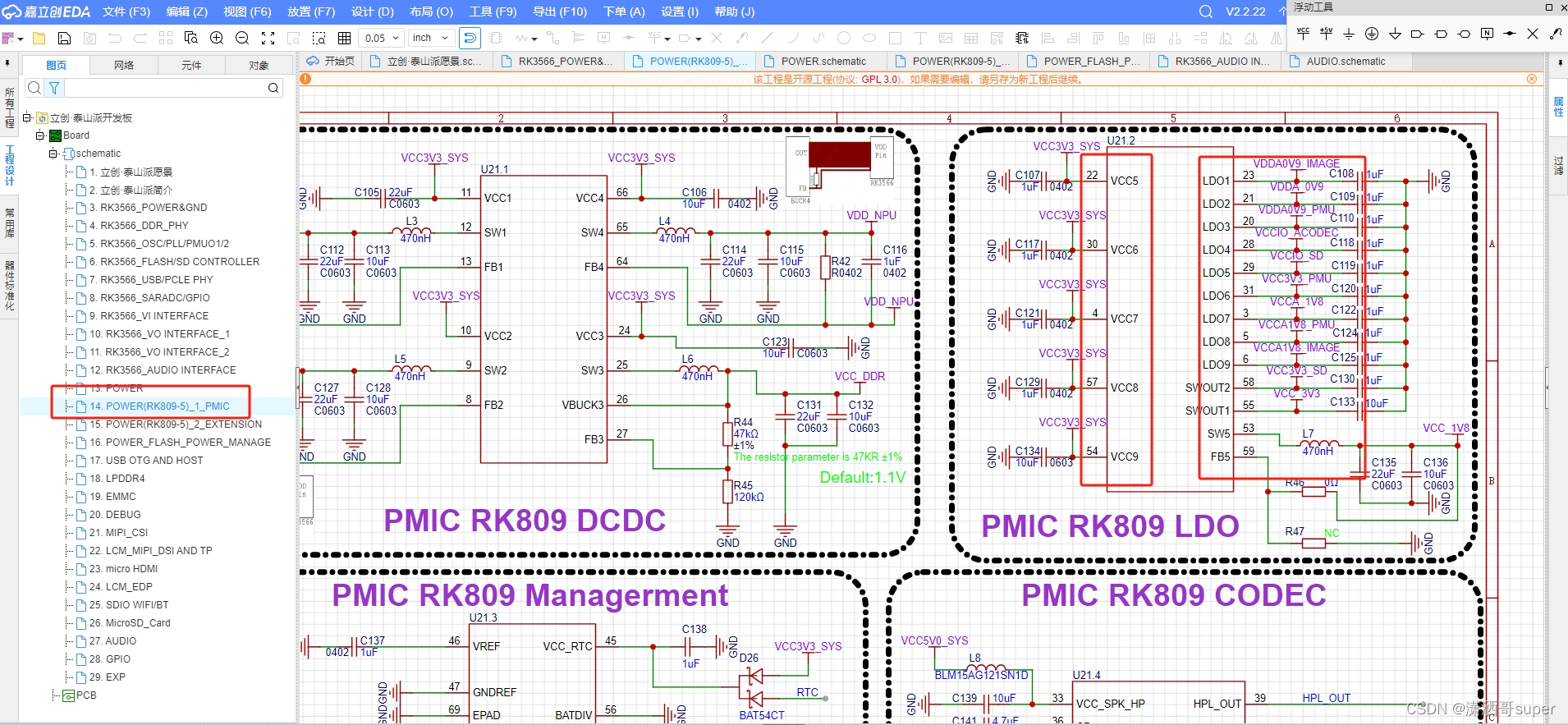This screenshot has width=1568, height=725.
Task: Switch to the 对象 panel tab
Action: (x=259, y=65)
